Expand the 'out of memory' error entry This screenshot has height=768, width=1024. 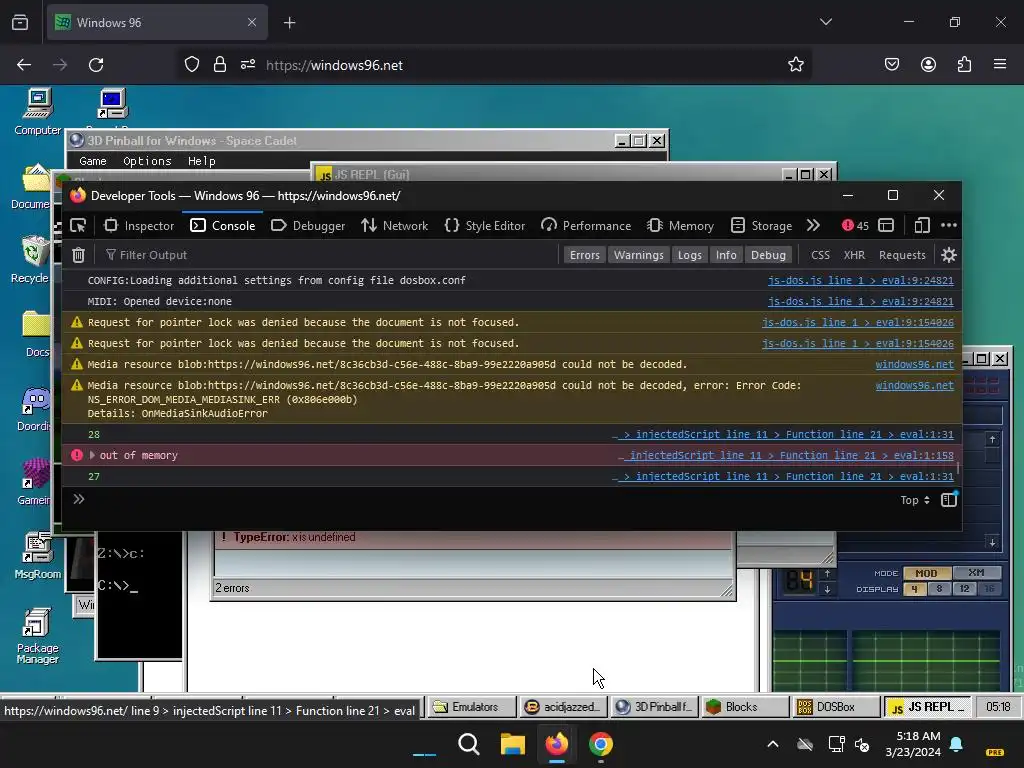tap(92, 455)
